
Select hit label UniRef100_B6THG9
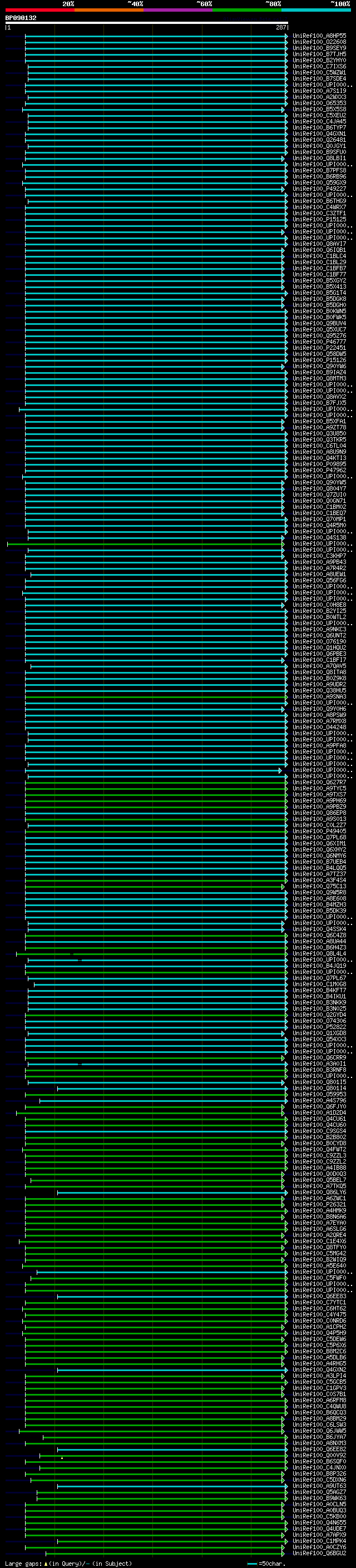coord(319,201)
